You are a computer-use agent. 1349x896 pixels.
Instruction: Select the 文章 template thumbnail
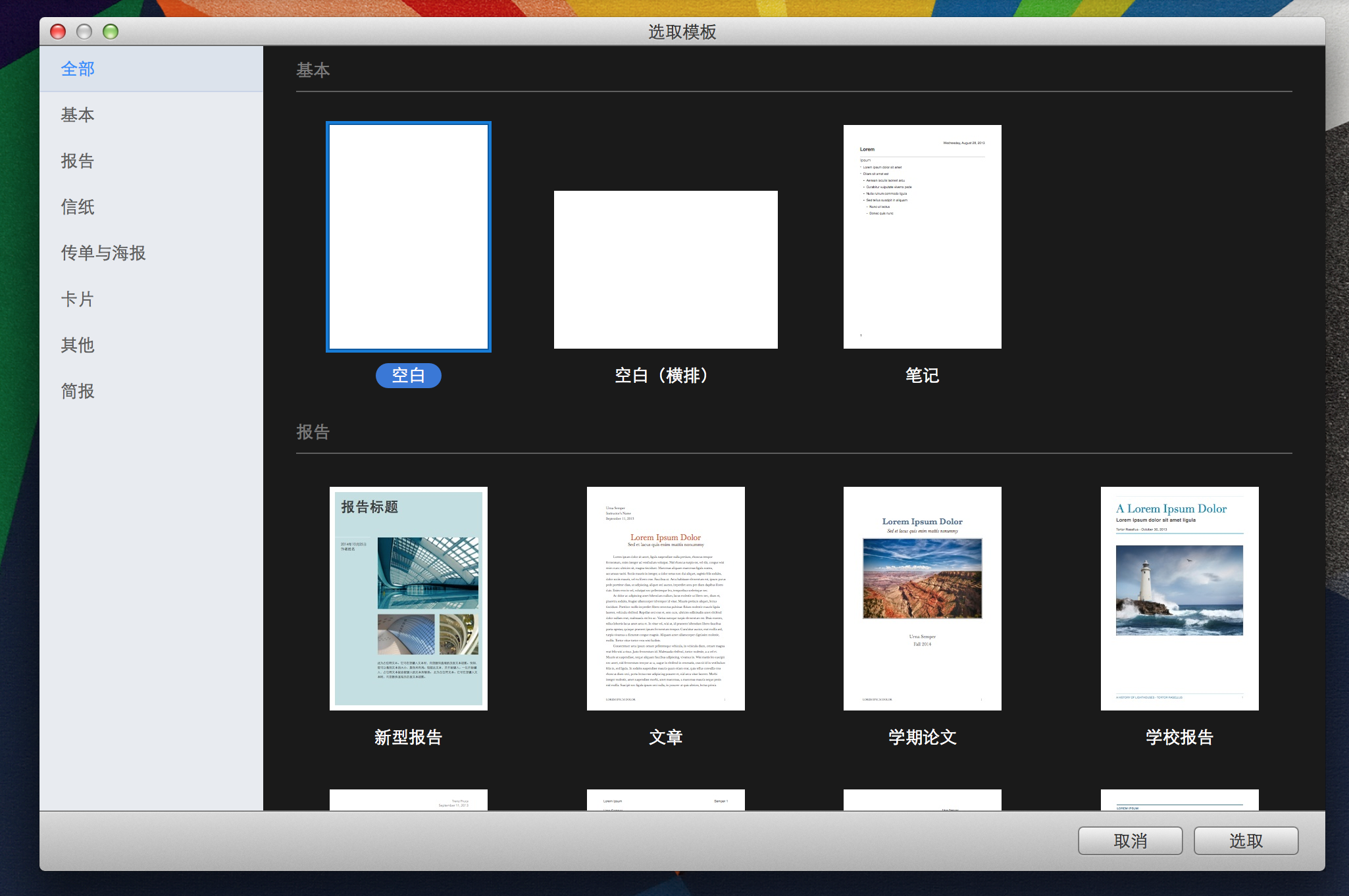[666, 599]
